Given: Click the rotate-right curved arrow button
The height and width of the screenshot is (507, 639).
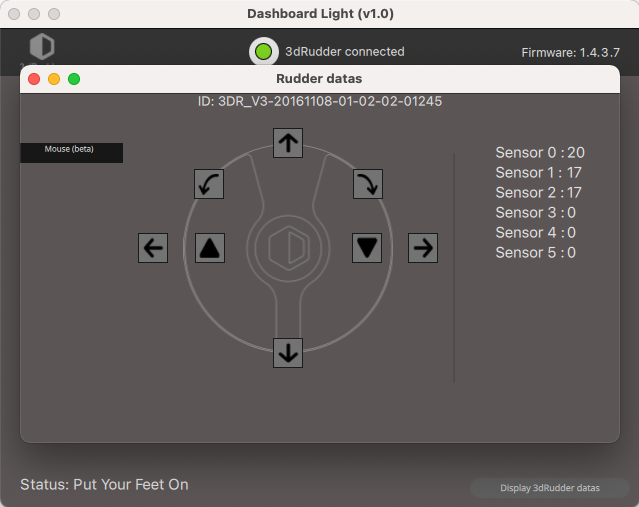Looking at the screenshot, I should click(368, 184).
